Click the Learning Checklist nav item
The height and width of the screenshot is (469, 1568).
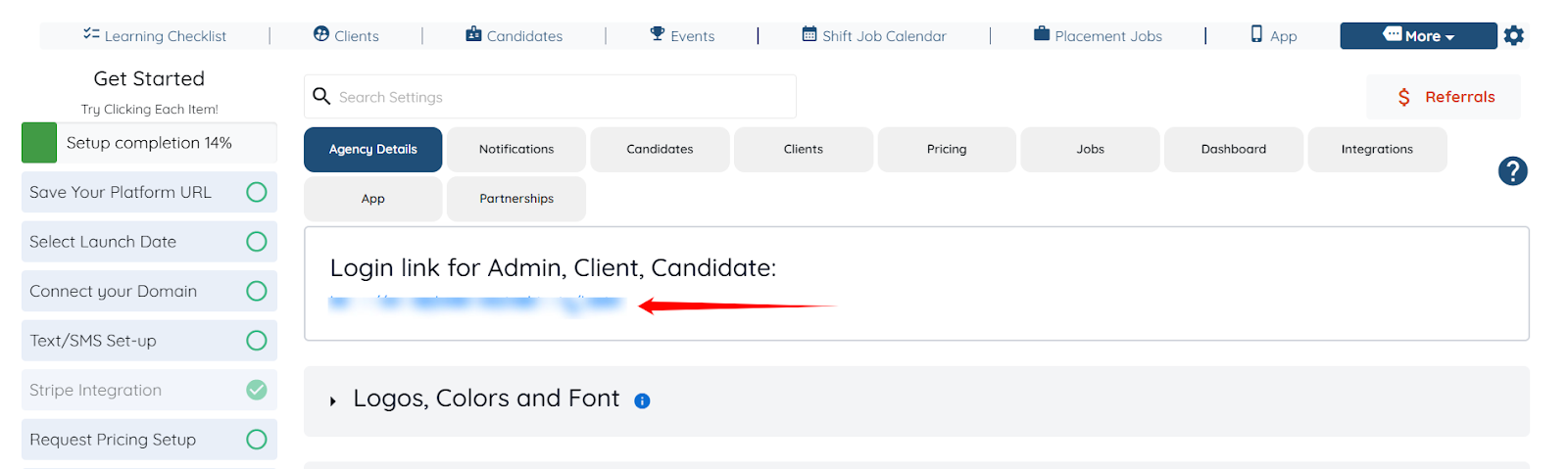155,36
